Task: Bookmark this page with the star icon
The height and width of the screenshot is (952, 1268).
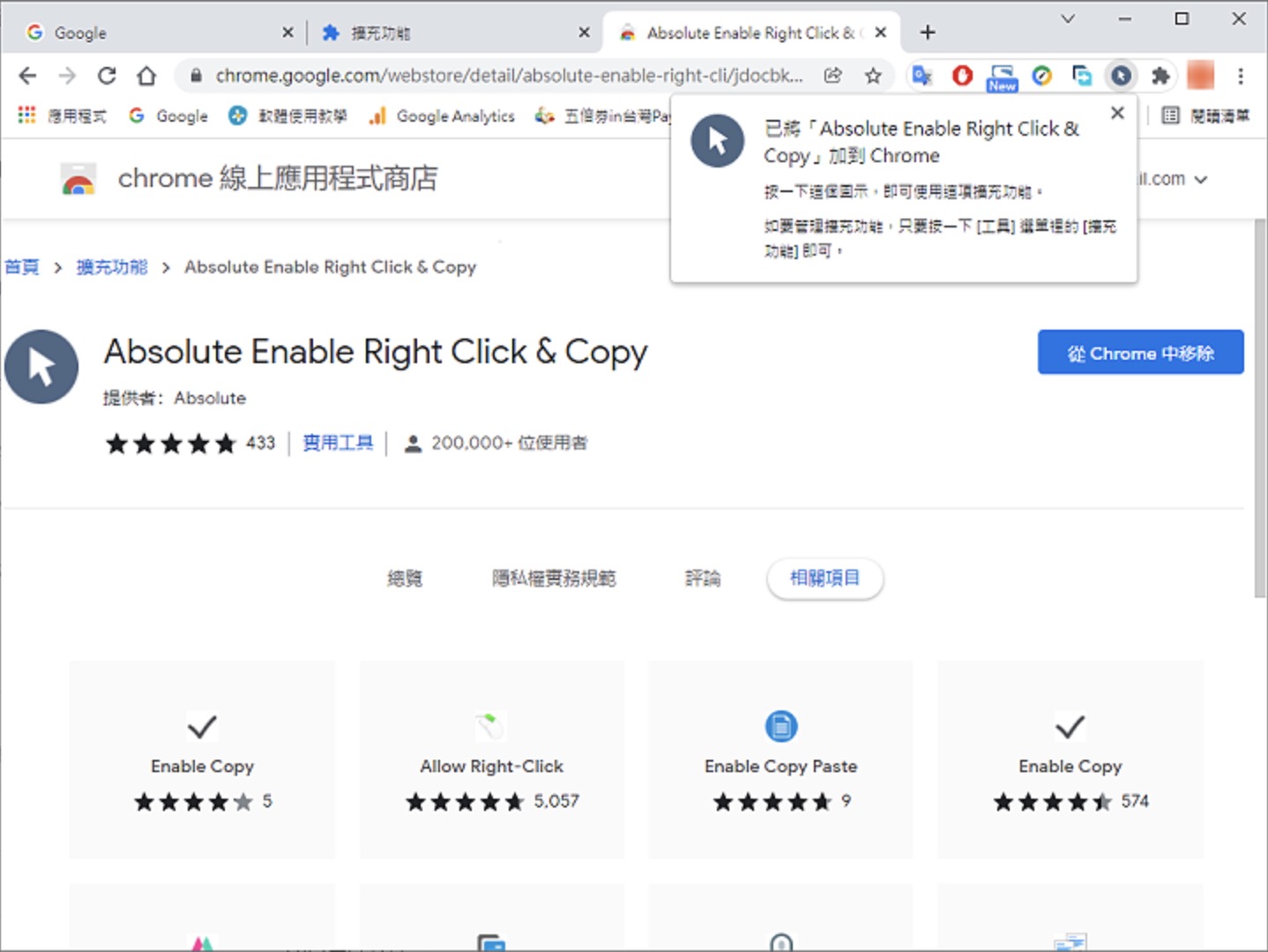Action: click(873, 76)
